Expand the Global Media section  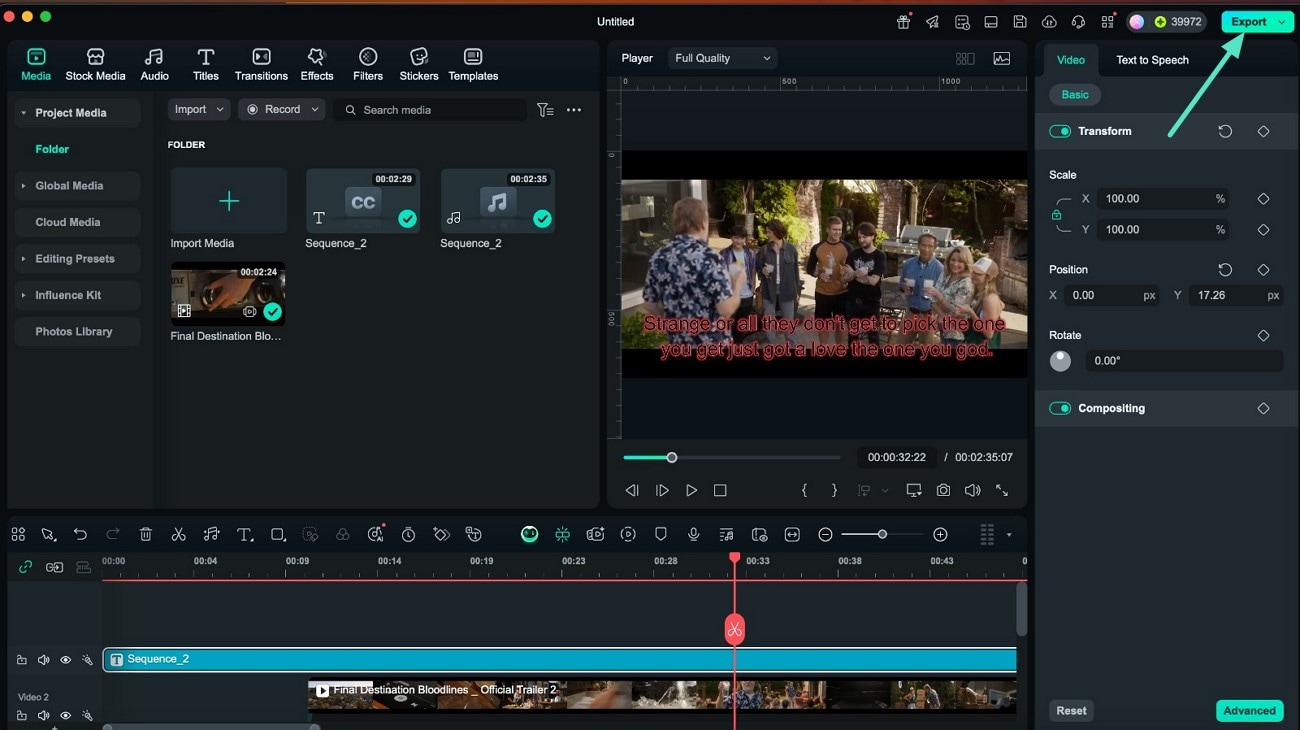pos(23,186)
